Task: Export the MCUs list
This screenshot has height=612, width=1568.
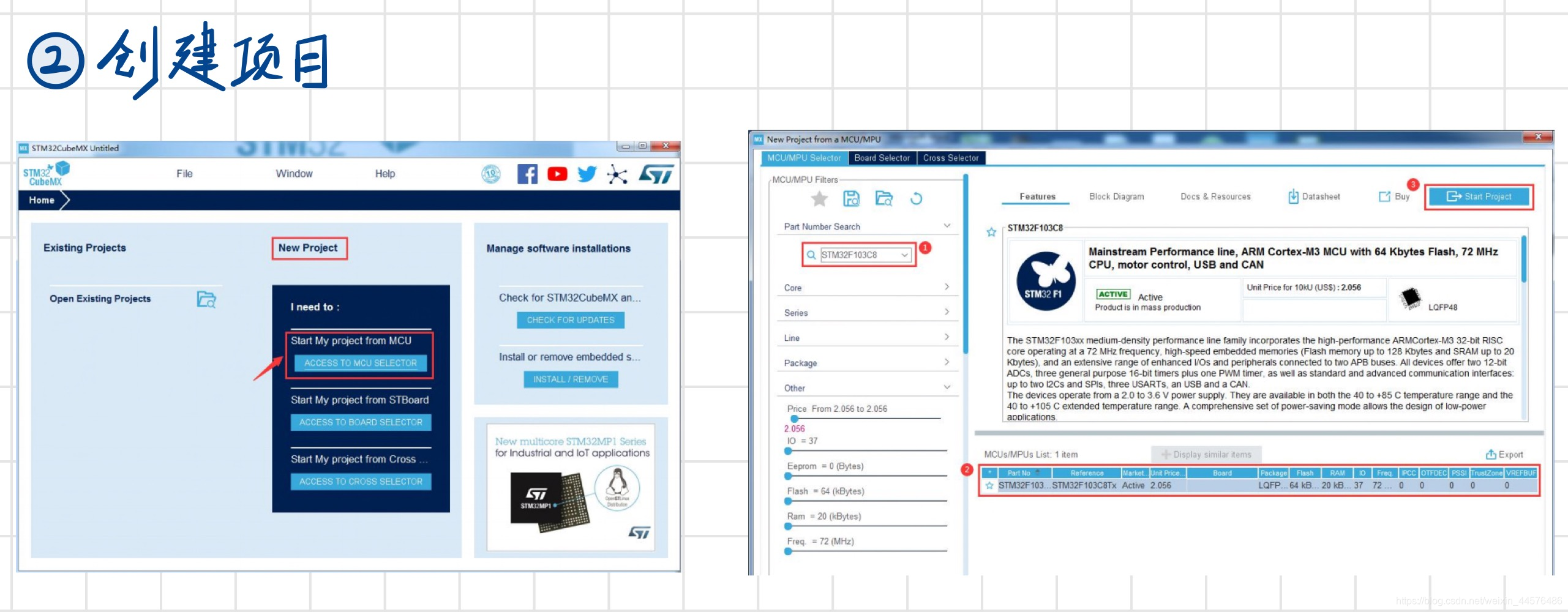Action: (x=1504, y=455)
